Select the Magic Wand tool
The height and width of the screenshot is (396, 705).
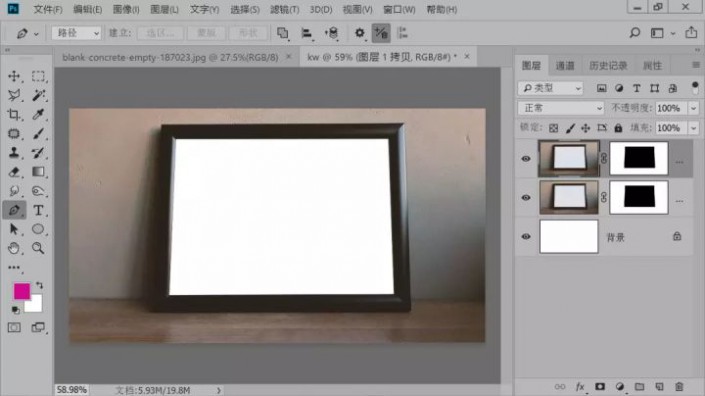coord(38,95)
